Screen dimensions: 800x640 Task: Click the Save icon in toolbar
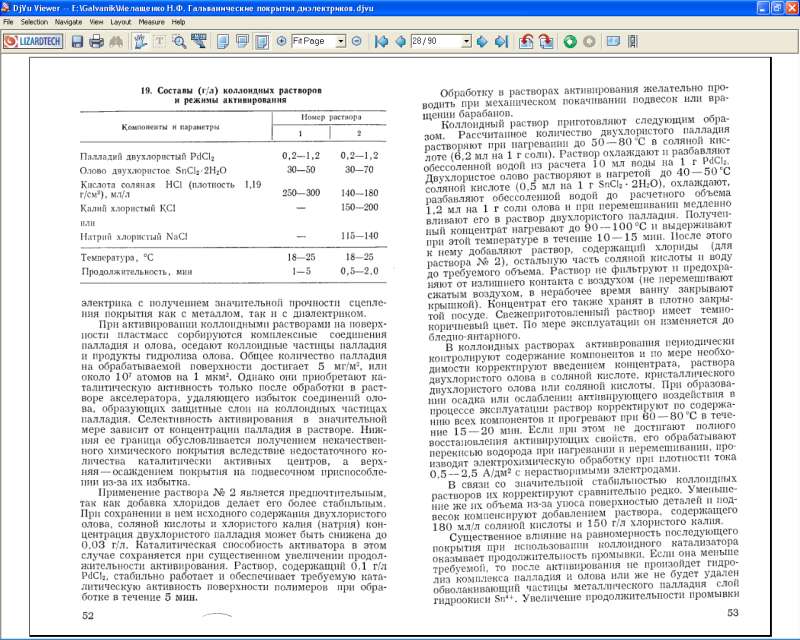[79, 41]
